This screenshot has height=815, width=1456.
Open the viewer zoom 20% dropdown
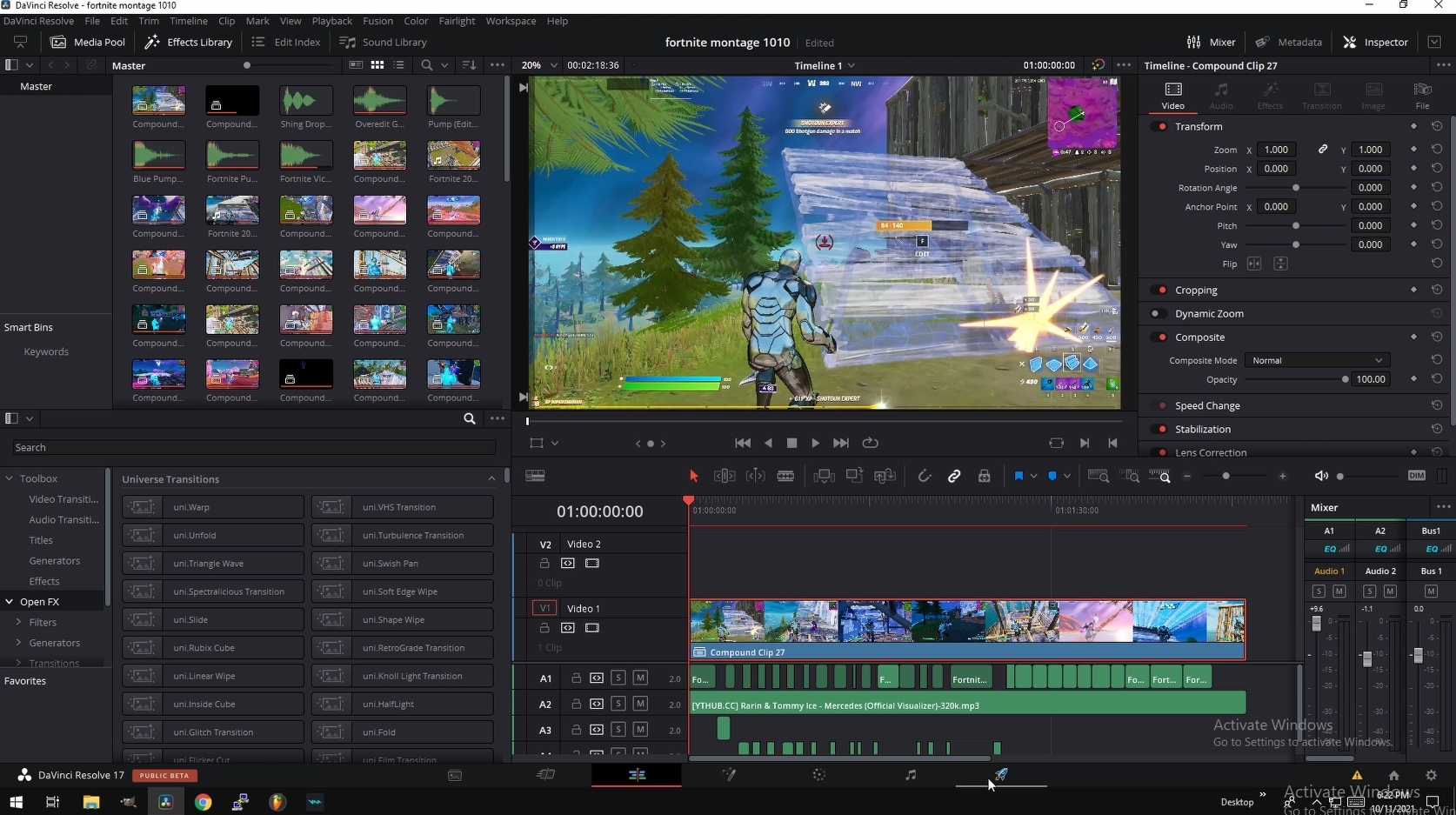538,65
